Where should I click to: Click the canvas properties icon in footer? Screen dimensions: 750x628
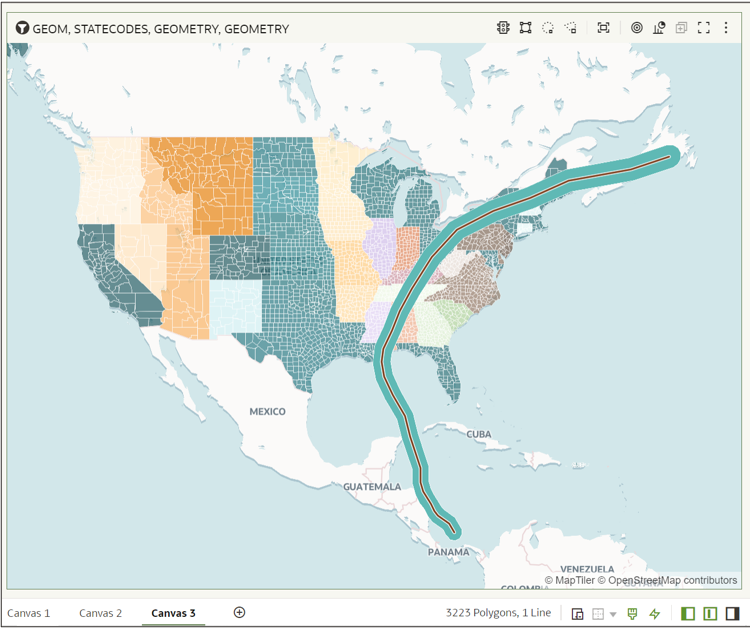(x=577, y=613)
